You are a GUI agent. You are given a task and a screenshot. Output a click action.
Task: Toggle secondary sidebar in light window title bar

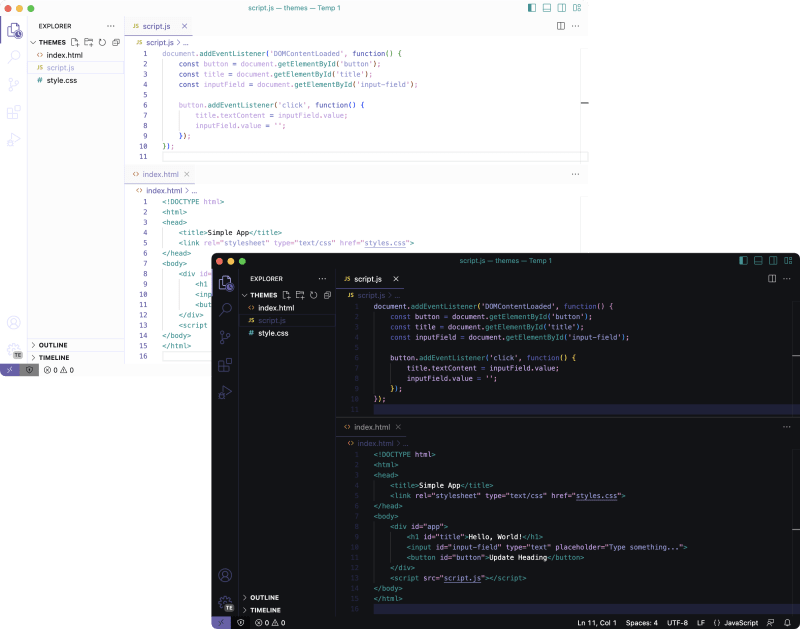click(x=562, y=8)
